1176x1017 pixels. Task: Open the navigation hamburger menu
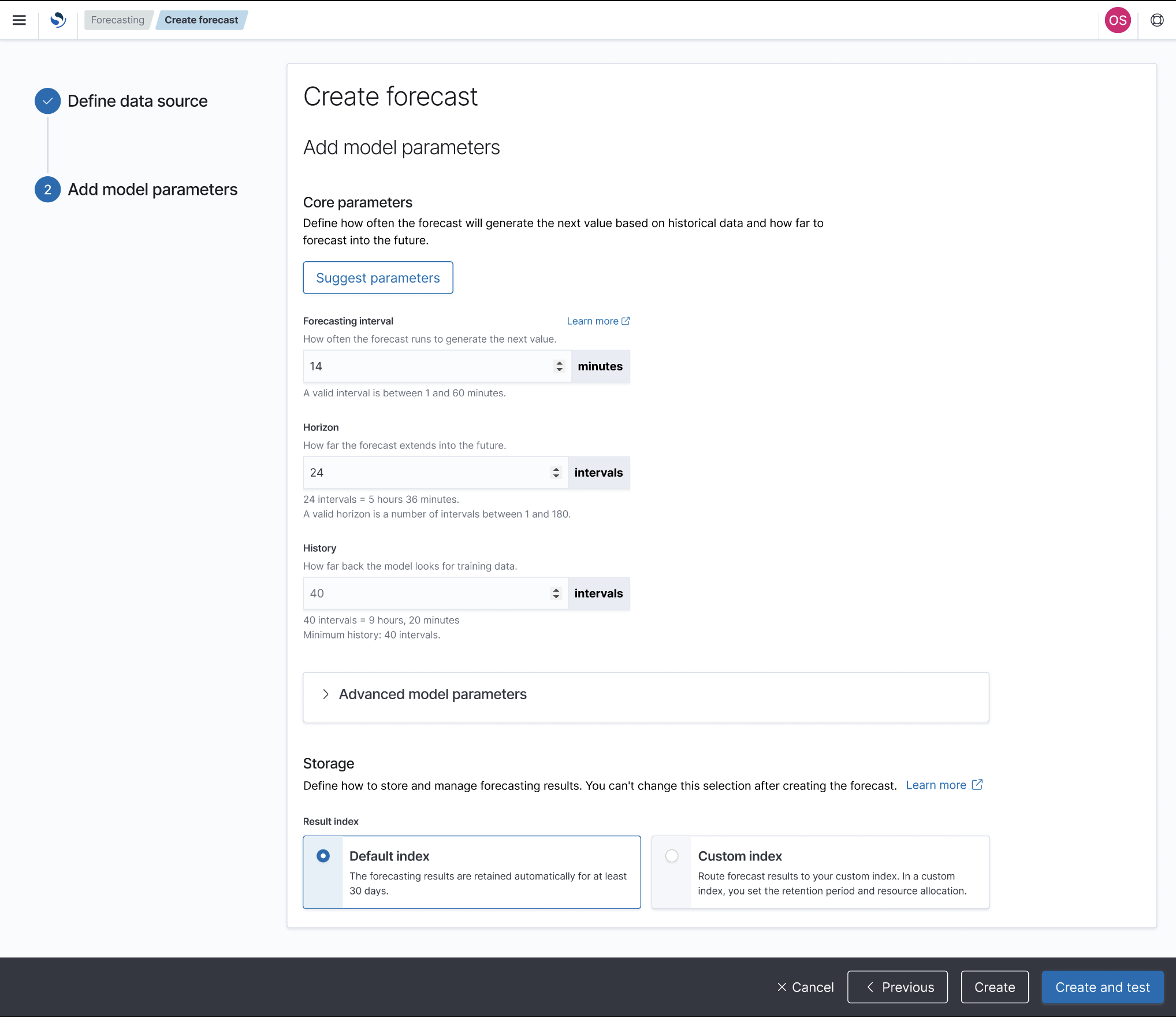(x=19, y=20)
